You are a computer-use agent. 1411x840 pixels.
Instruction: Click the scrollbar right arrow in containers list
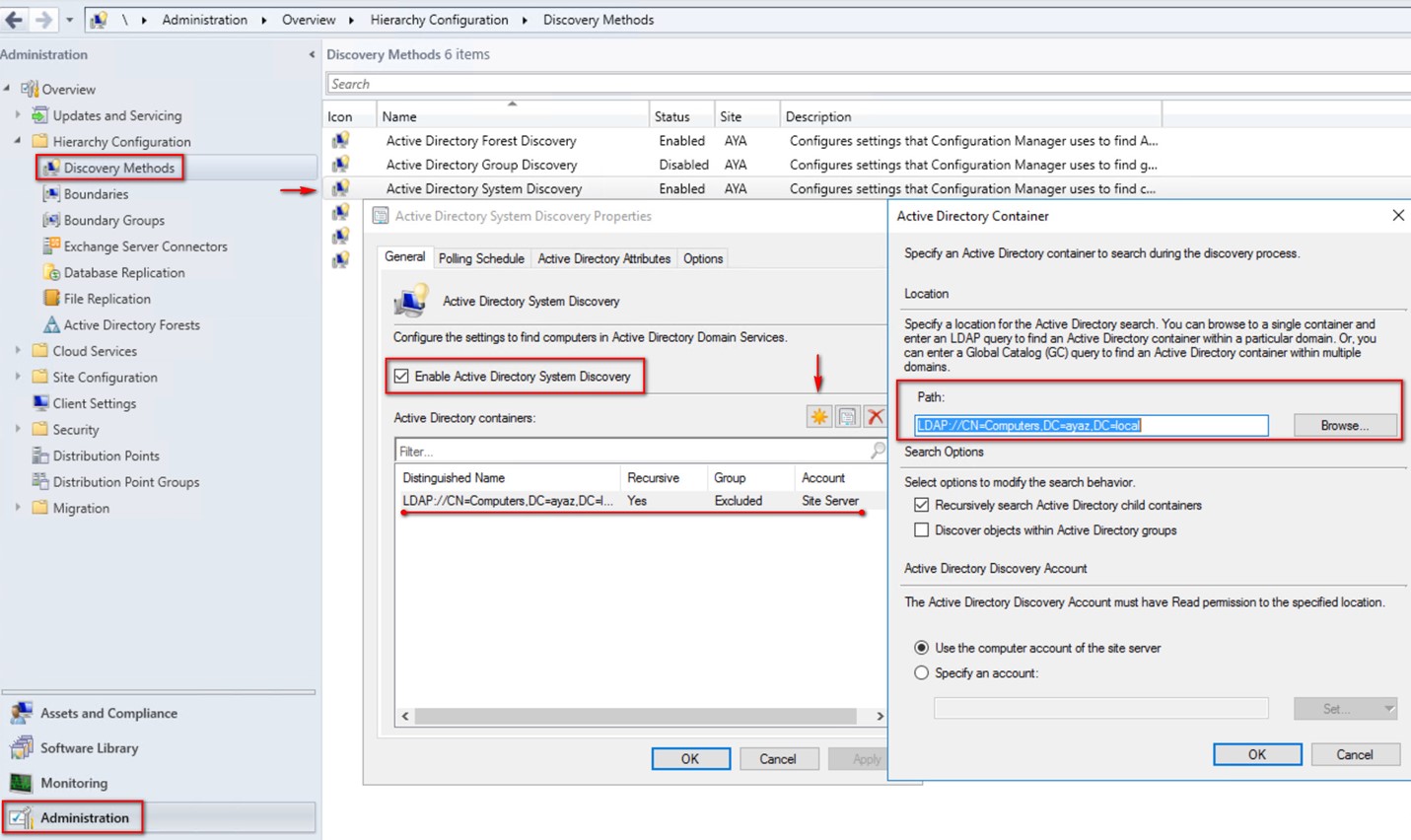click(880, 716)
